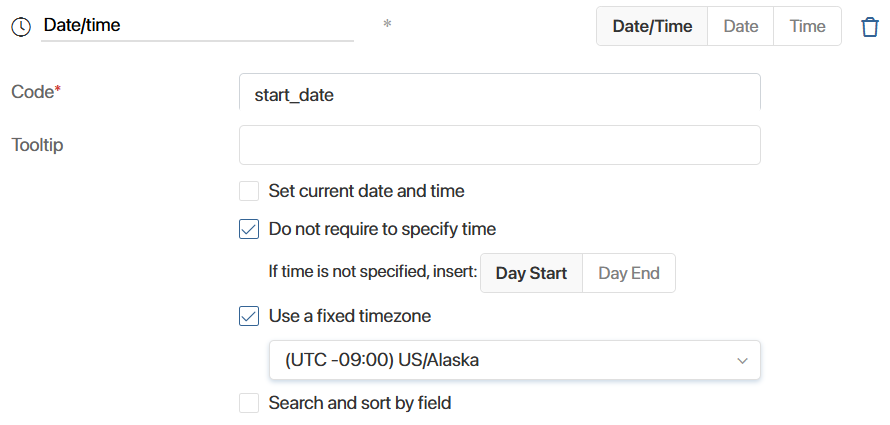
Task: Click the Tooltip label text
Action: click(37, 145)
